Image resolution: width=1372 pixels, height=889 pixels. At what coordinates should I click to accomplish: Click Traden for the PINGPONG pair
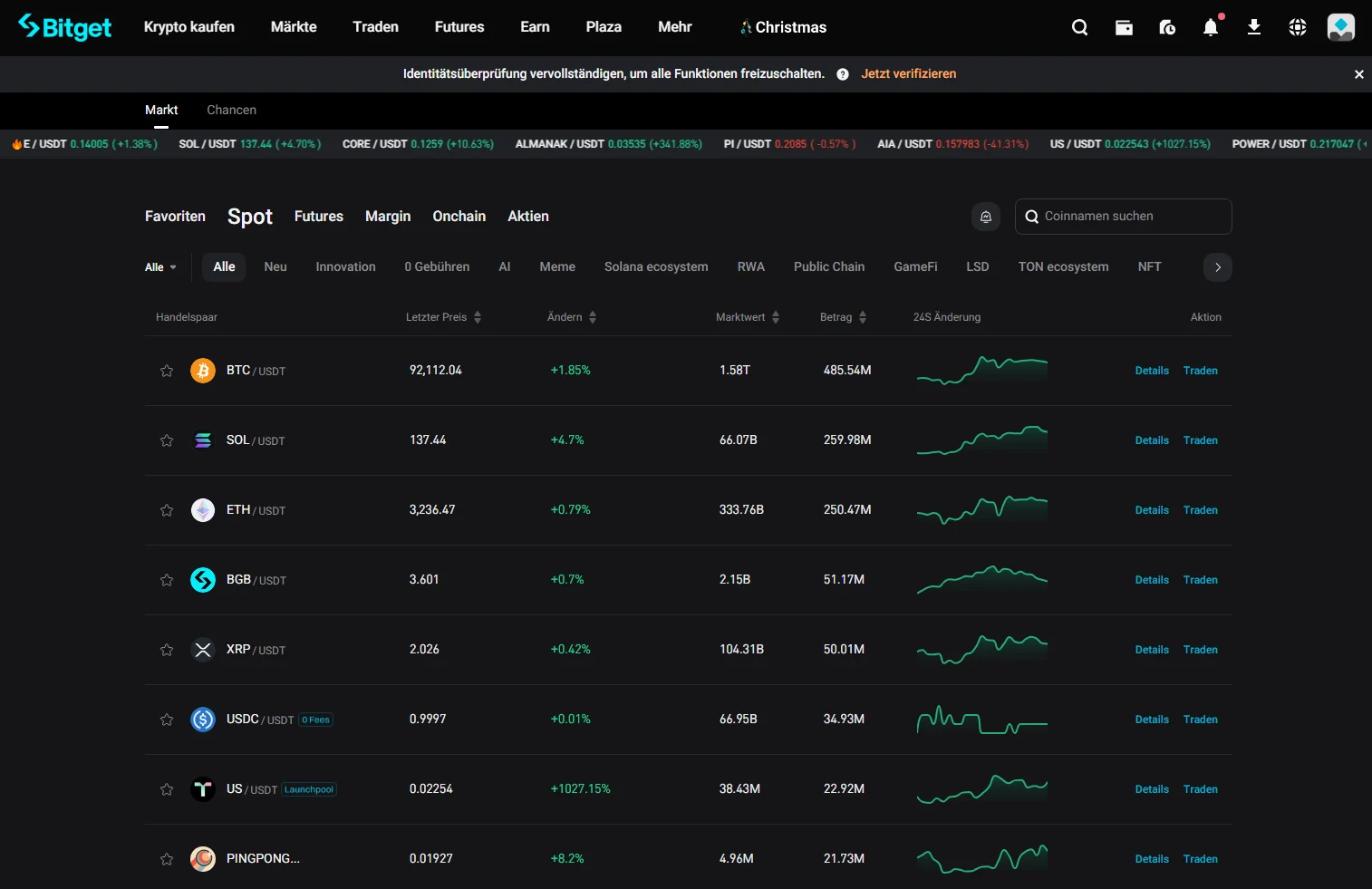click(x=1201, y=859)
